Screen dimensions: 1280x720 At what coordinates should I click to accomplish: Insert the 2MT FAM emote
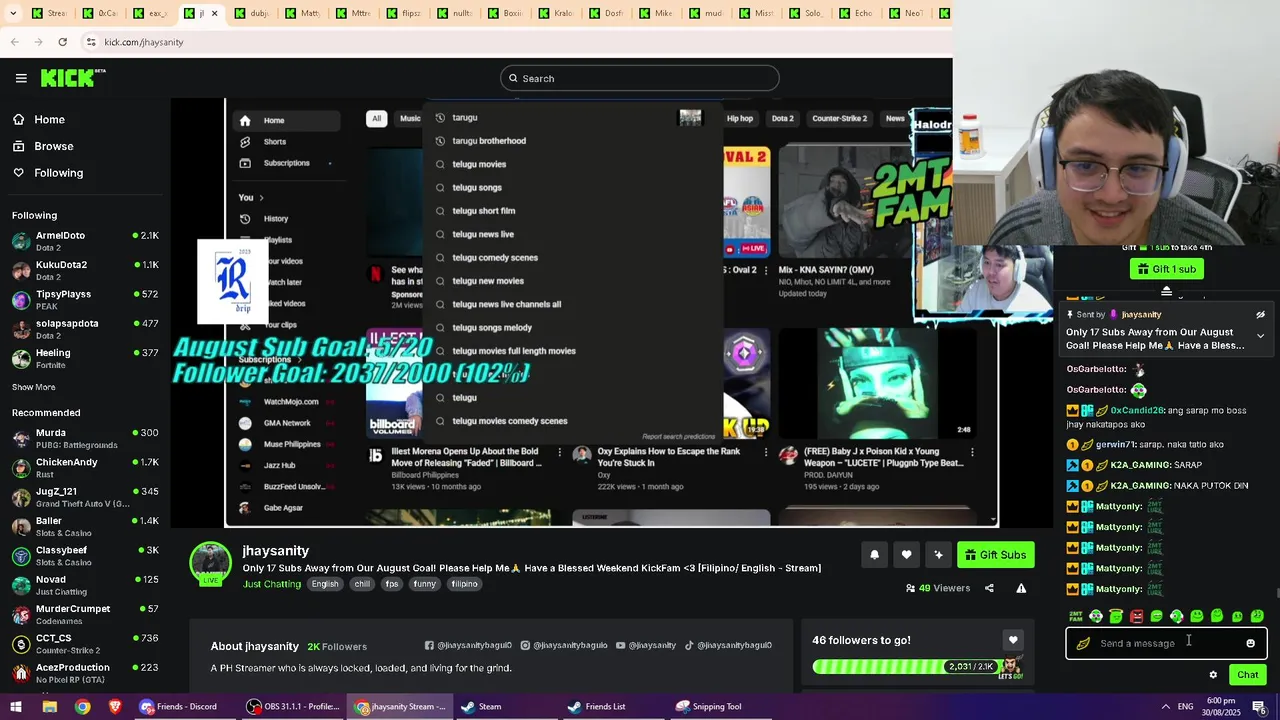1076,616
